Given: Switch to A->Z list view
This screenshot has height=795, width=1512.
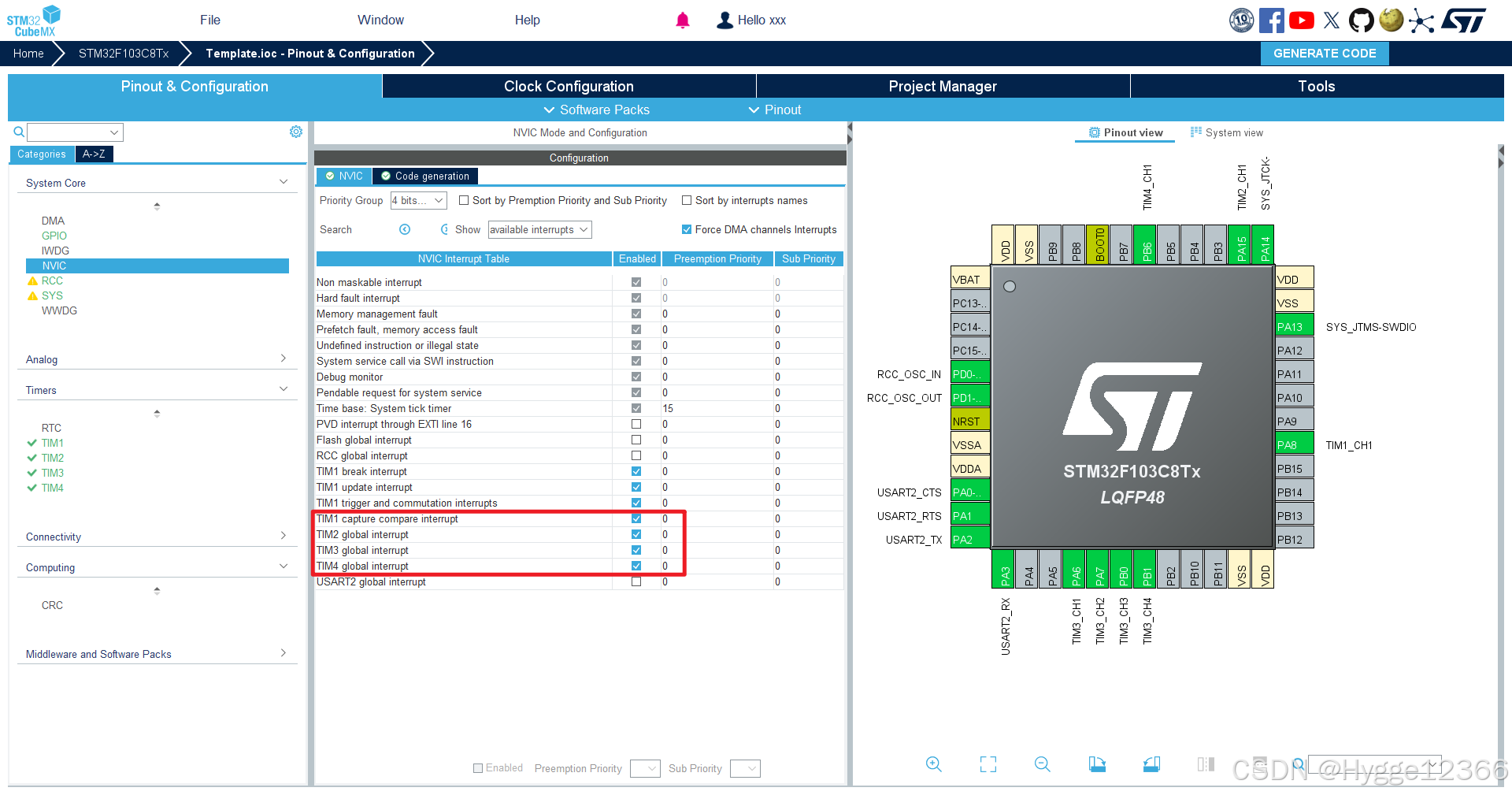Looking at the screenshot, I should pyautogui.click(x=94, y=154).
